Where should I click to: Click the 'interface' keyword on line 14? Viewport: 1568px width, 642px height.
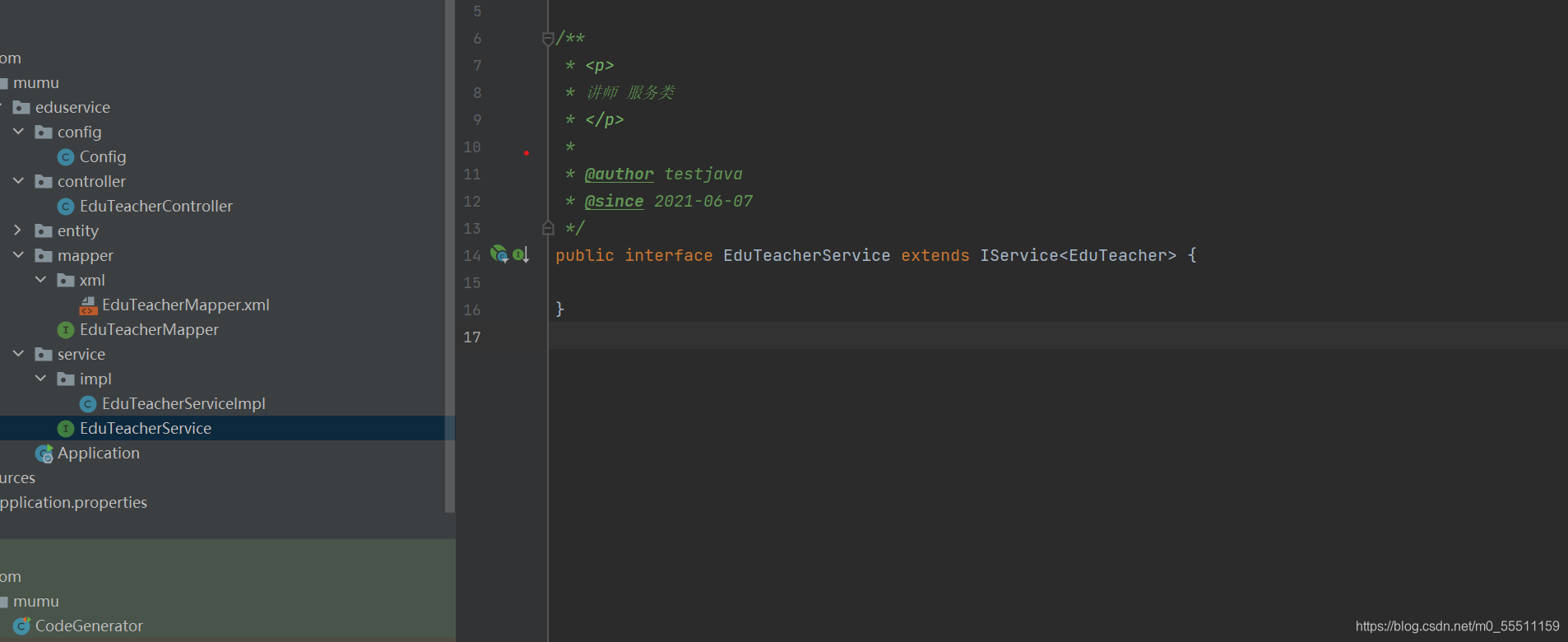coord(669,255)
